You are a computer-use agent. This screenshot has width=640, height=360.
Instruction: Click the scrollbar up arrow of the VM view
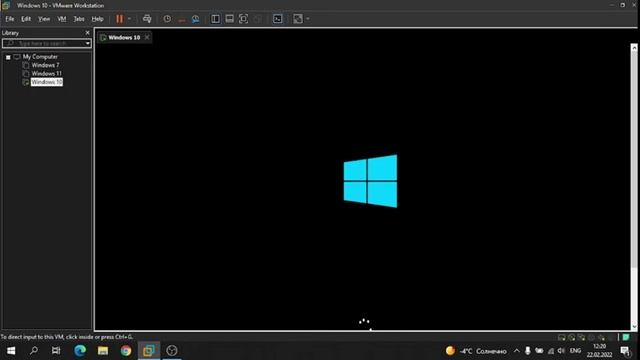click(634, 48)
